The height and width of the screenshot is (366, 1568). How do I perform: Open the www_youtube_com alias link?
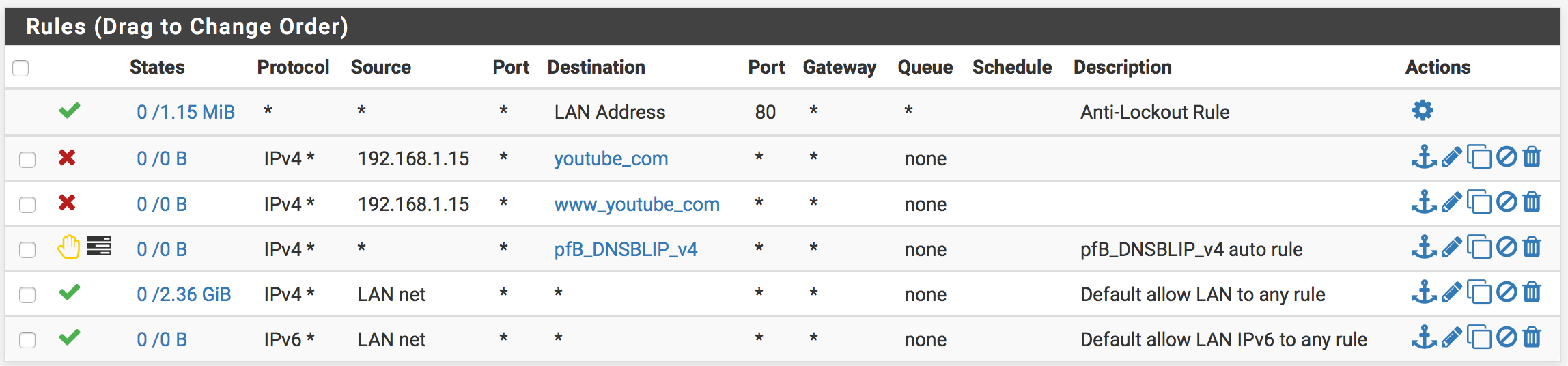(x=636, y=204)
